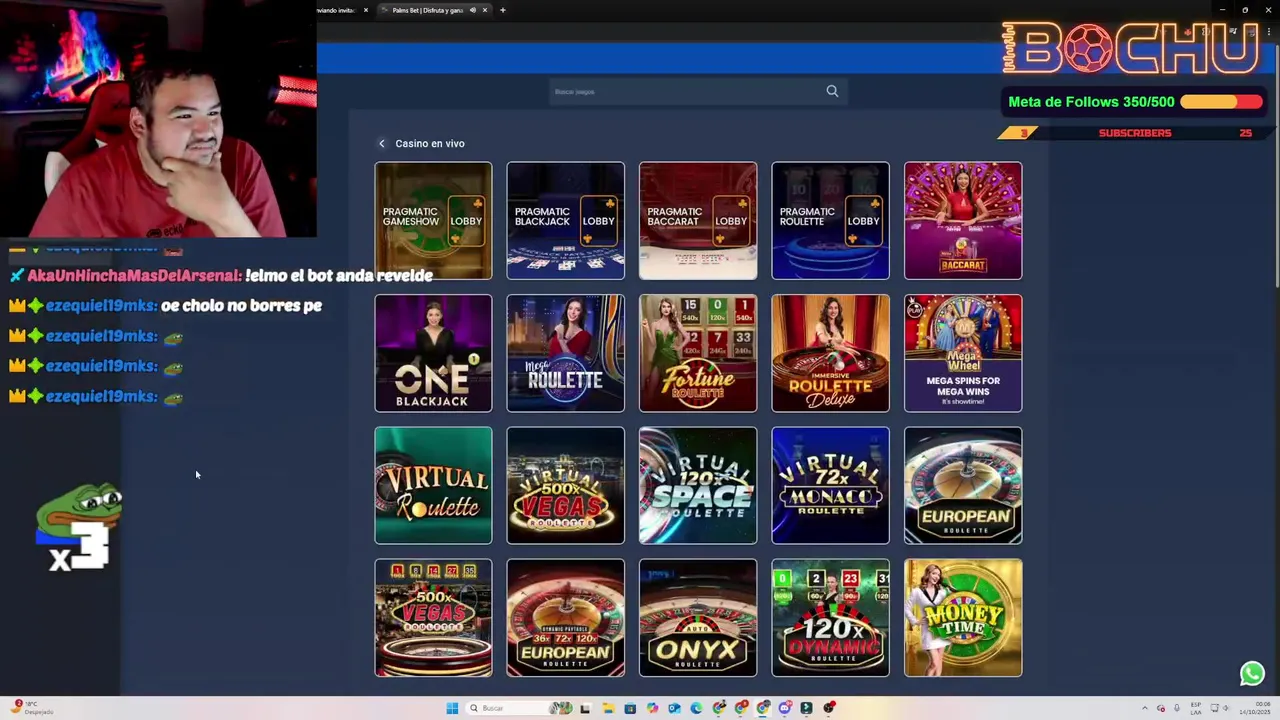Click the Windows taskbar Buscar search box
Screen dimensions: 1280x720
[520, 708]
